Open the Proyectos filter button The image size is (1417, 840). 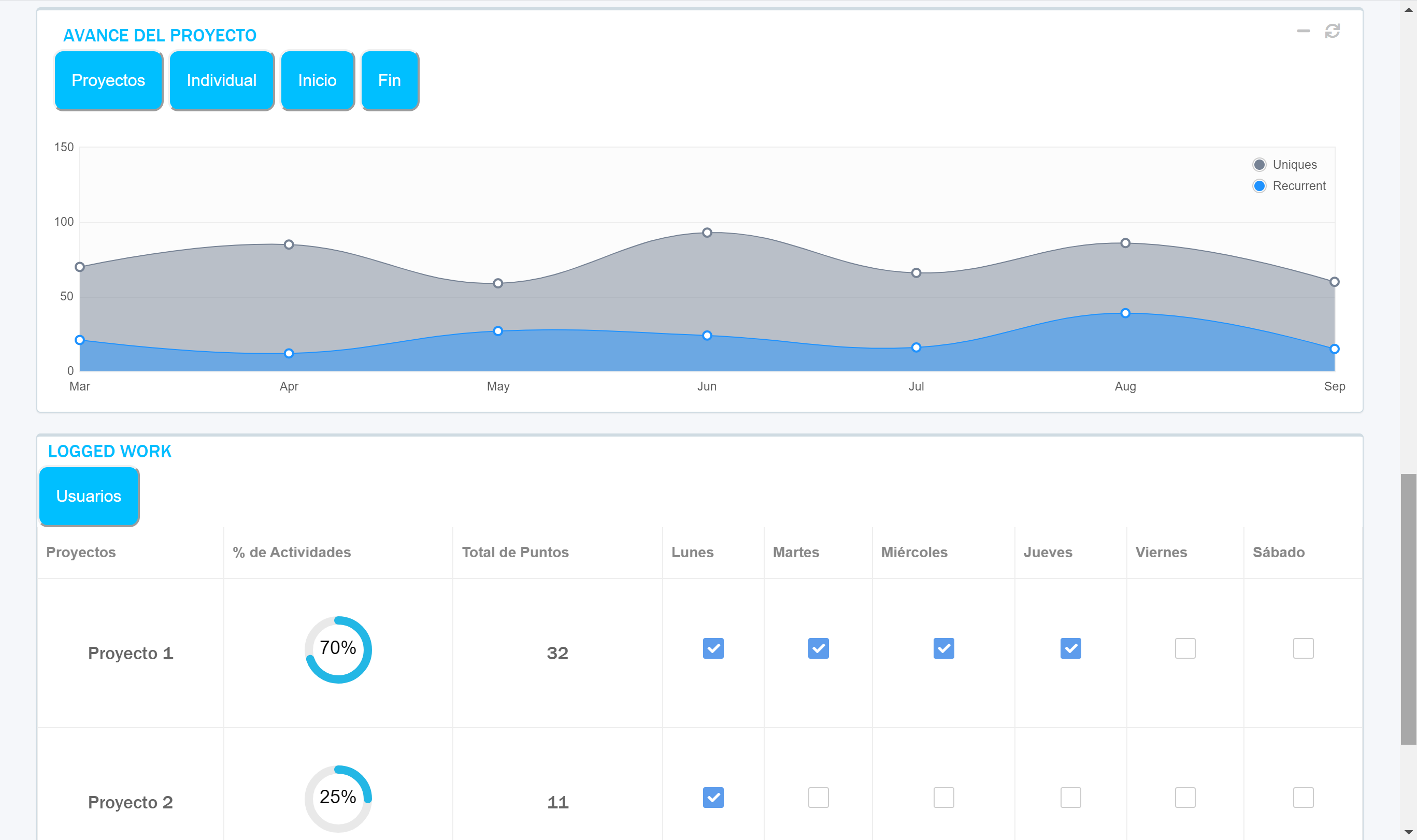[108, 80]
